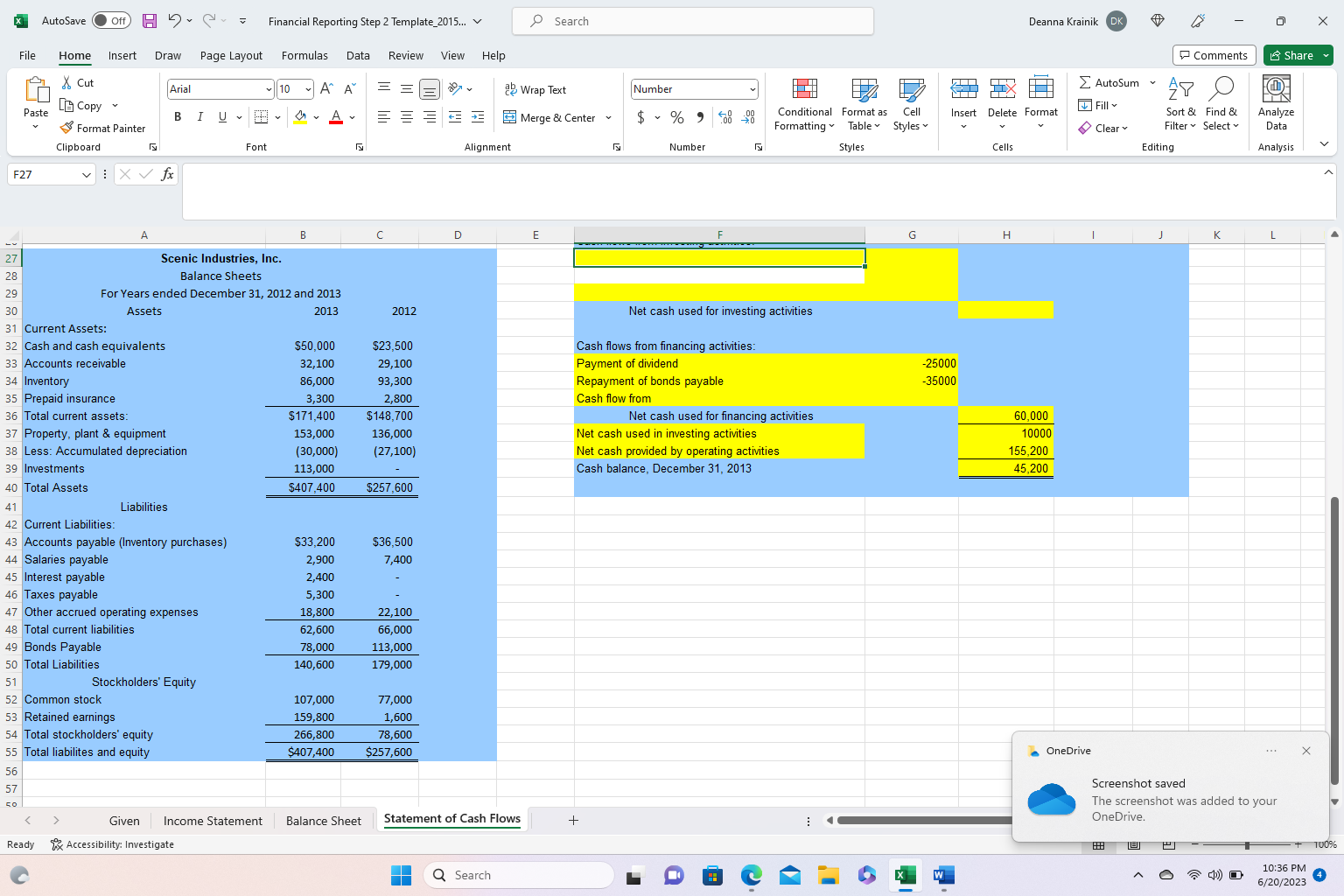Open the File menu
Screen dimensions: 1344x896
pyautogui.click(x=27, y=55)
